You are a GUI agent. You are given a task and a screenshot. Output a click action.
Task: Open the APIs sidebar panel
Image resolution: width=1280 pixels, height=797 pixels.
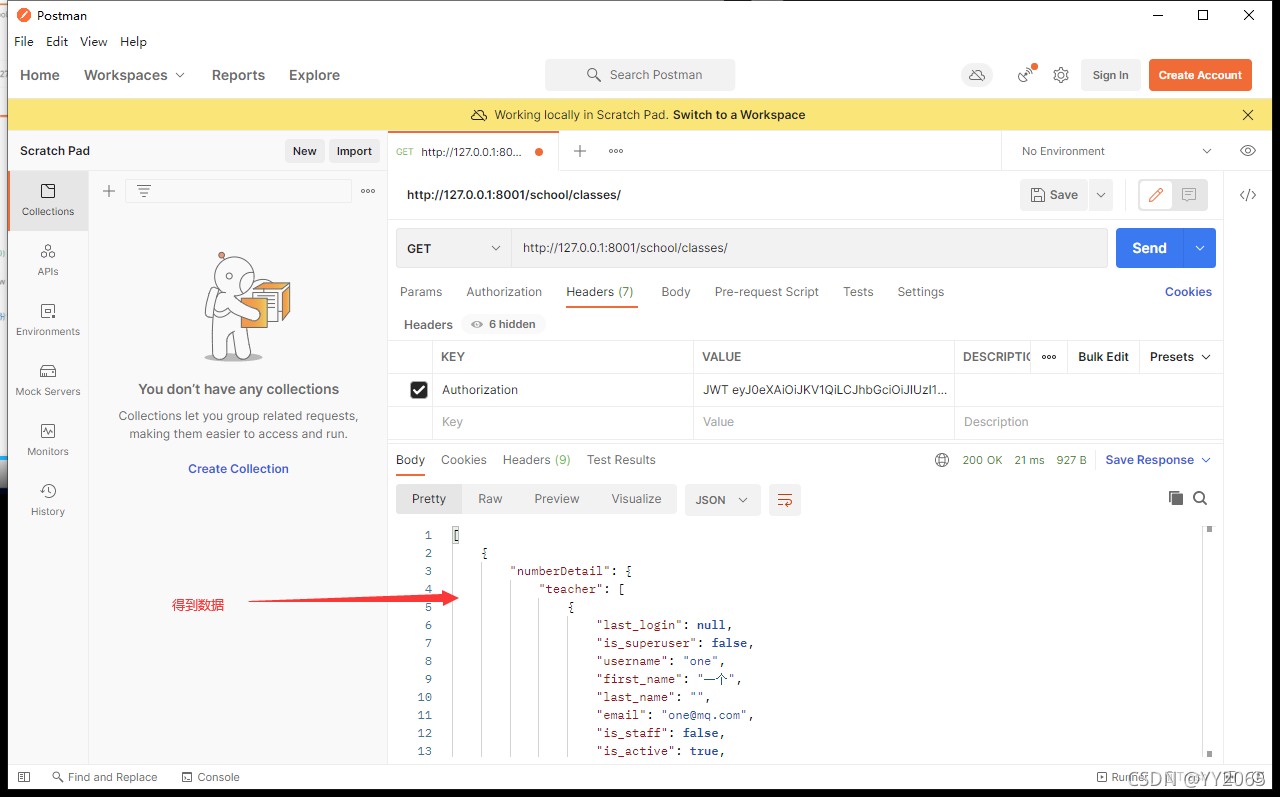point(48,260)
